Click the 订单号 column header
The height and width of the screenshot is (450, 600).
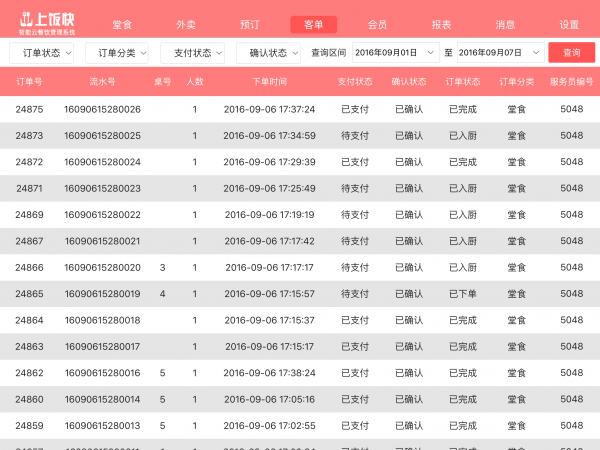30,81
